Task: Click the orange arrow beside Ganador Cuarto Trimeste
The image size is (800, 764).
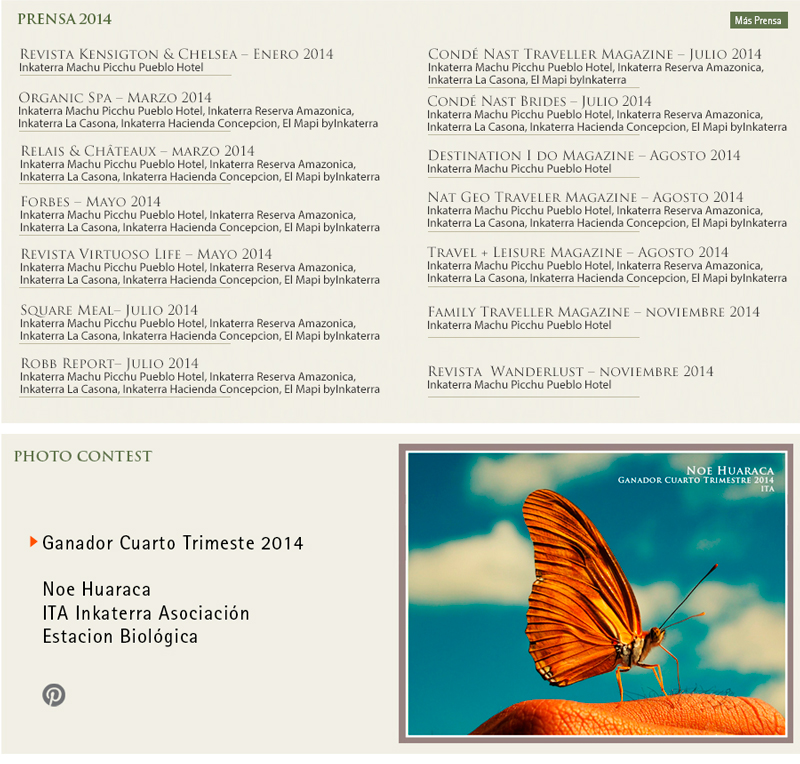Action: (34, 541)
